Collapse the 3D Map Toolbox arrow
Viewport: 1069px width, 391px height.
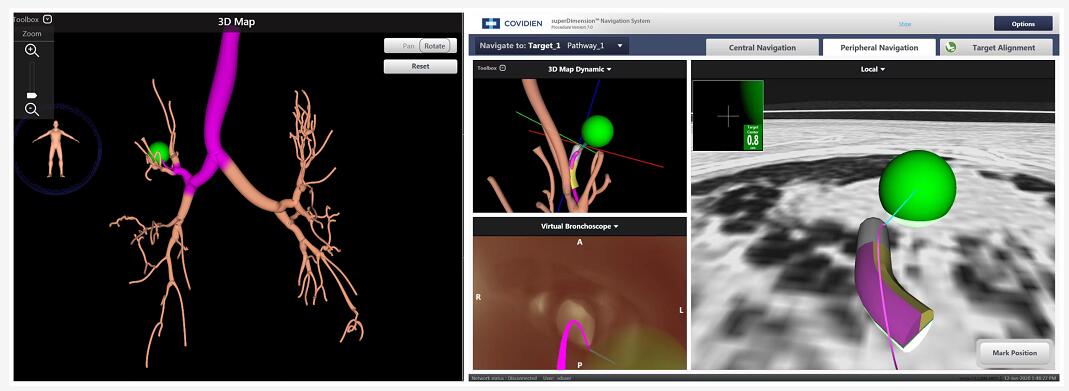tap(47, 19)
